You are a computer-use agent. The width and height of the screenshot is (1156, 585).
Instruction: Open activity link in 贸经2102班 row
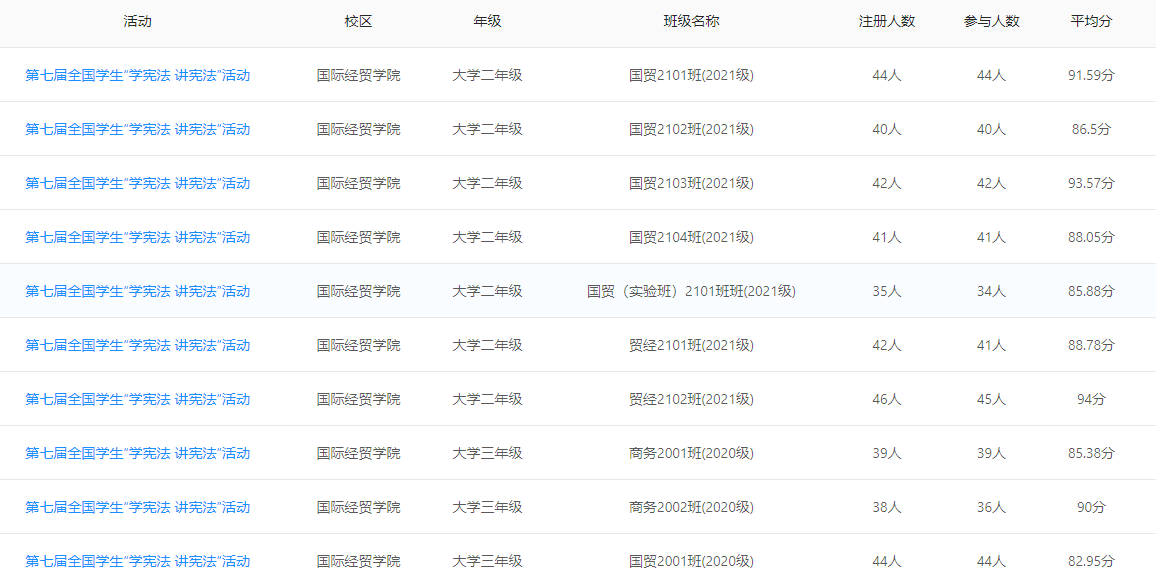pos(138,399)
